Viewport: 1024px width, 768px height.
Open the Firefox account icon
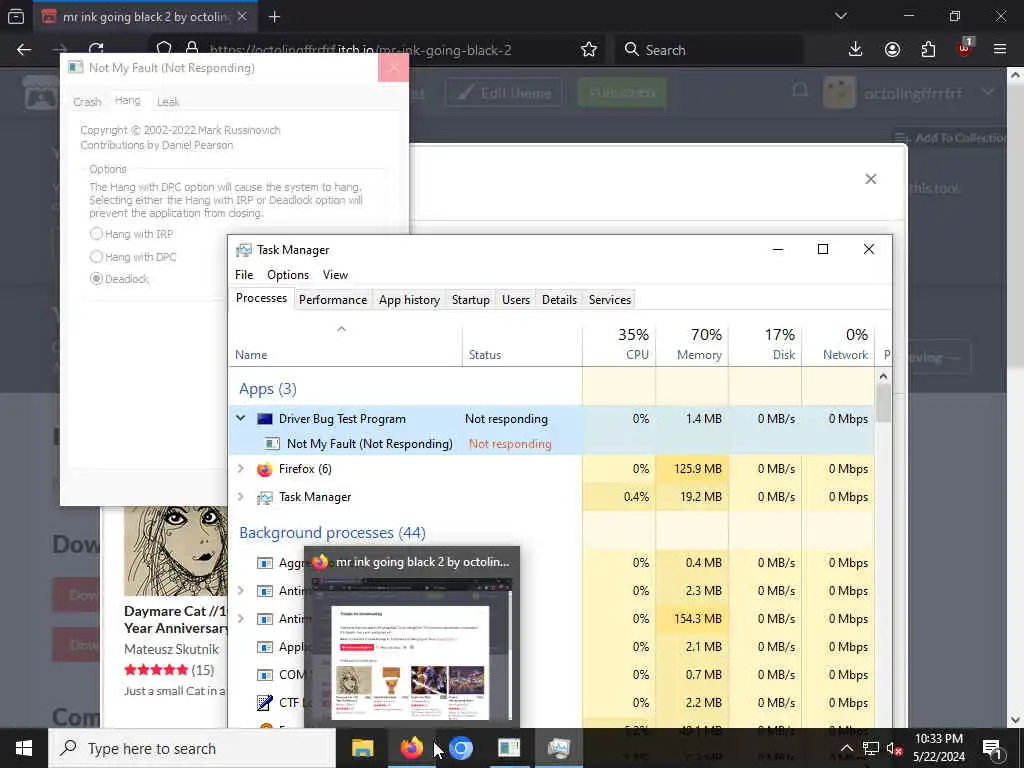[892, 50]
